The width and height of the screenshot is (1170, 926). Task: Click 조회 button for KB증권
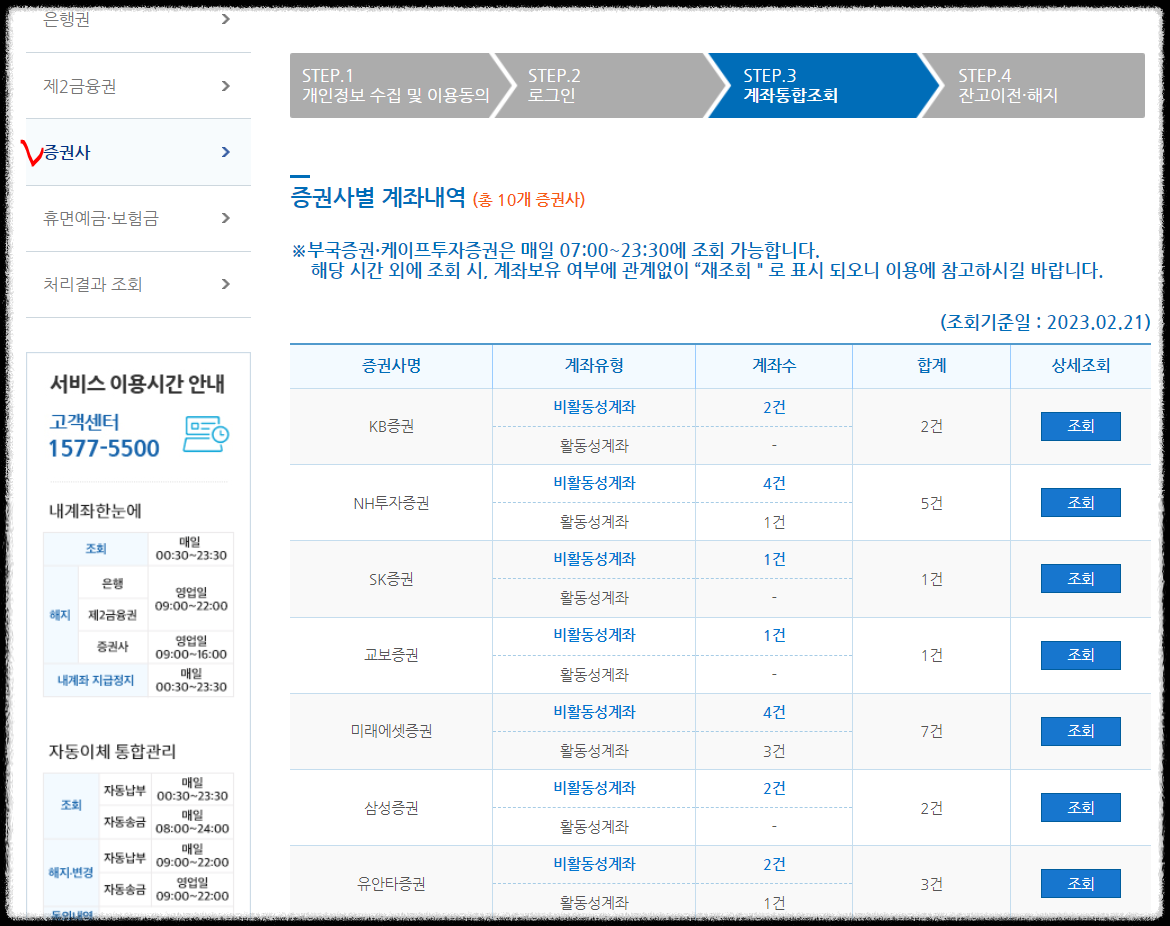(1080, 426)
